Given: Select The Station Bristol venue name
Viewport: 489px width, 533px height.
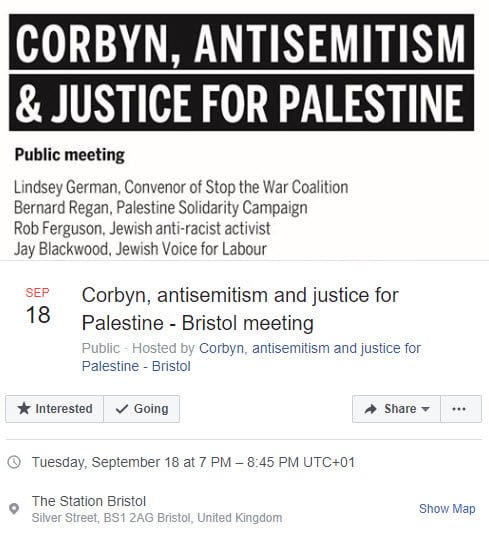Looking at the screenshot, I should coord(89,501).
